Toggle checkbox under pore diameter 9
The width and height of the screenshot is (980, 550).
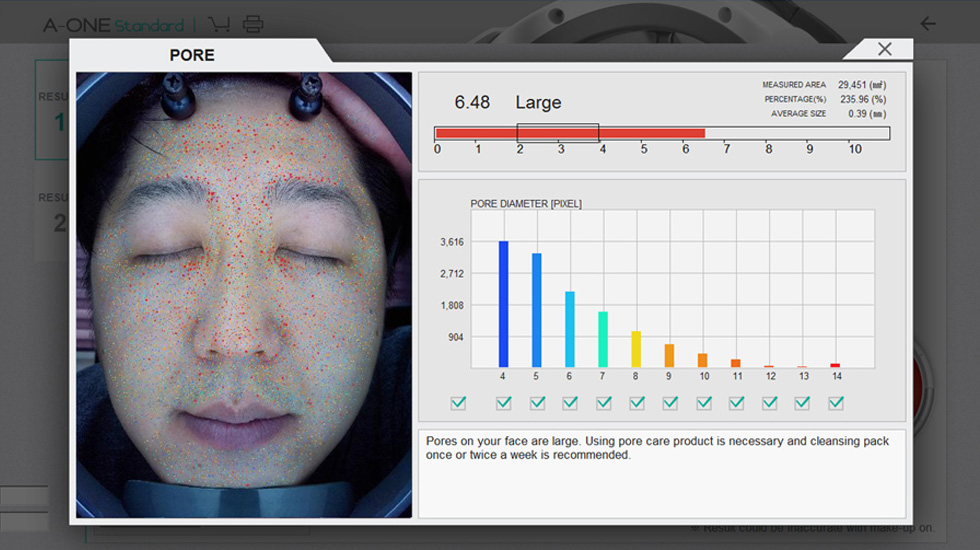pyautogui.click(x=670, y=402)
